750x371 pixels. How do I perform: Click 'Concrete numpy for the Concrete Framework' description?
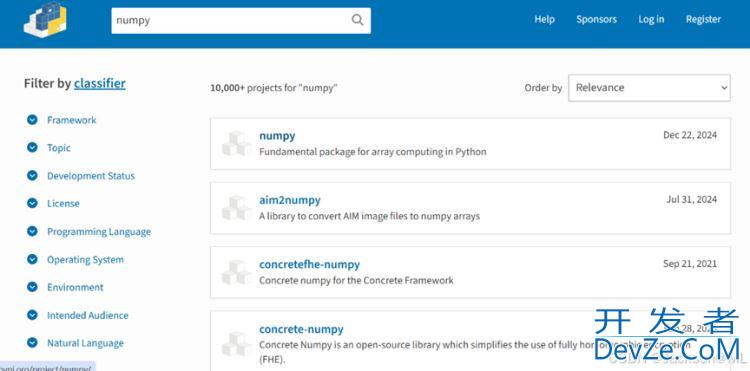click(356, 280)
